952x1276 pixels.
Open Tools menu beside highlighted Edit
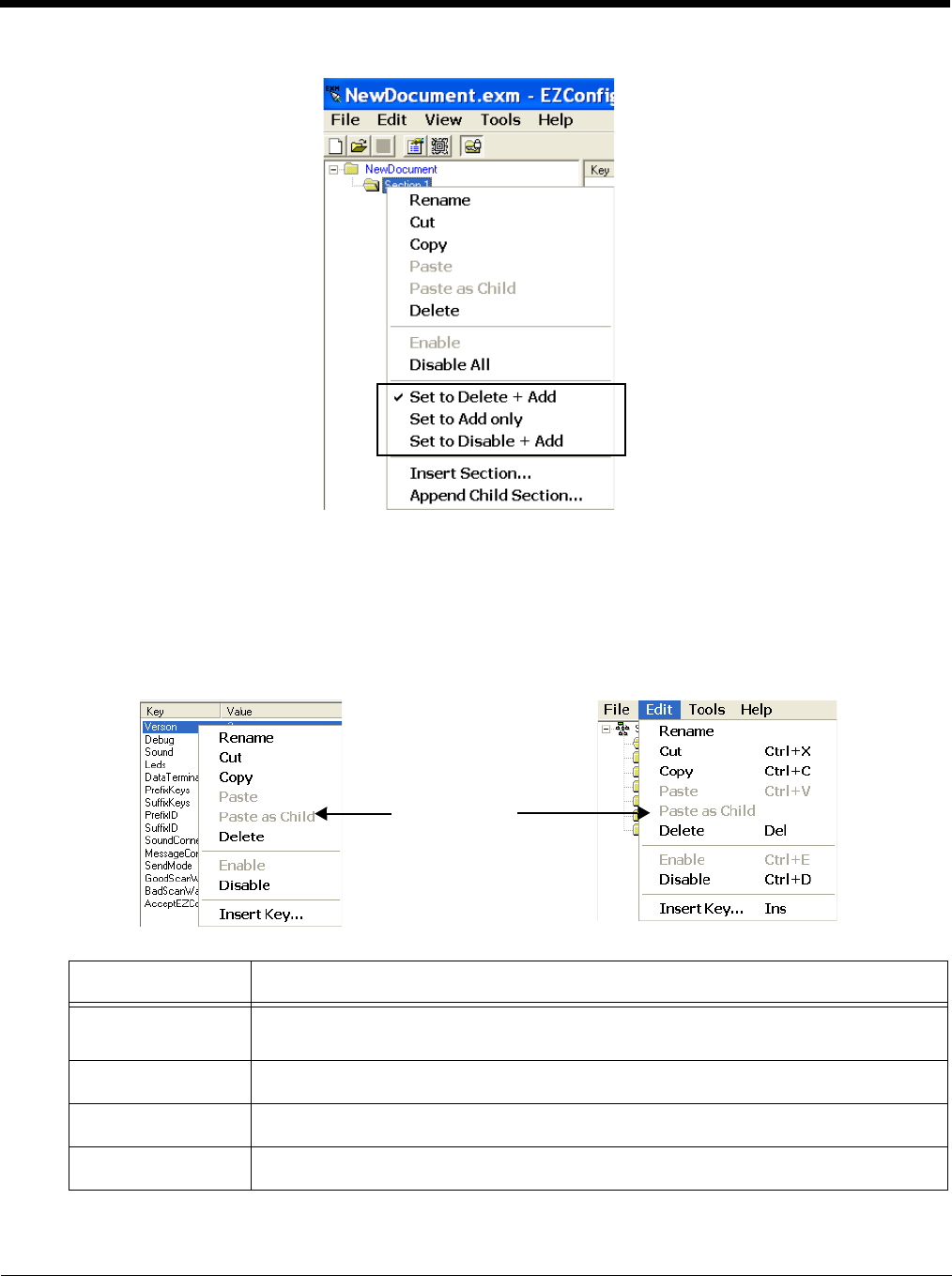point(707,710)
